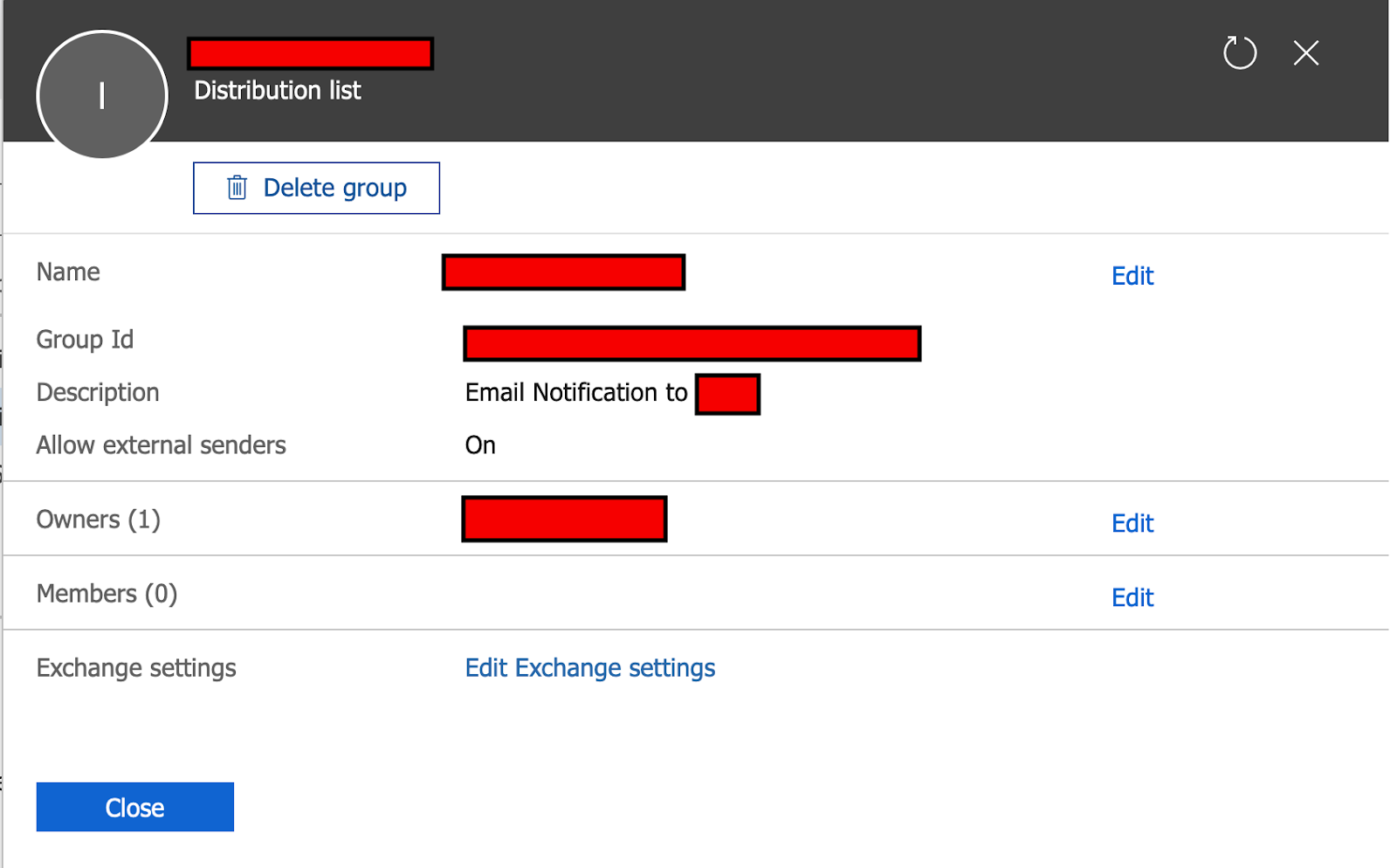
Task: Click the Distribution list label
Action: pos(277,90)
